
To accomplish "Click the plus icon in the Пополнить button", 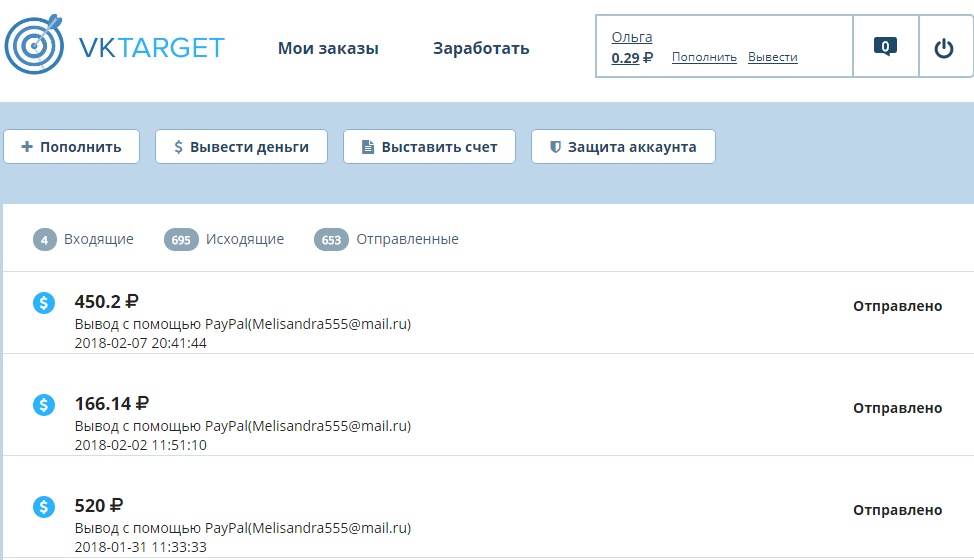I will click(27, 147).
